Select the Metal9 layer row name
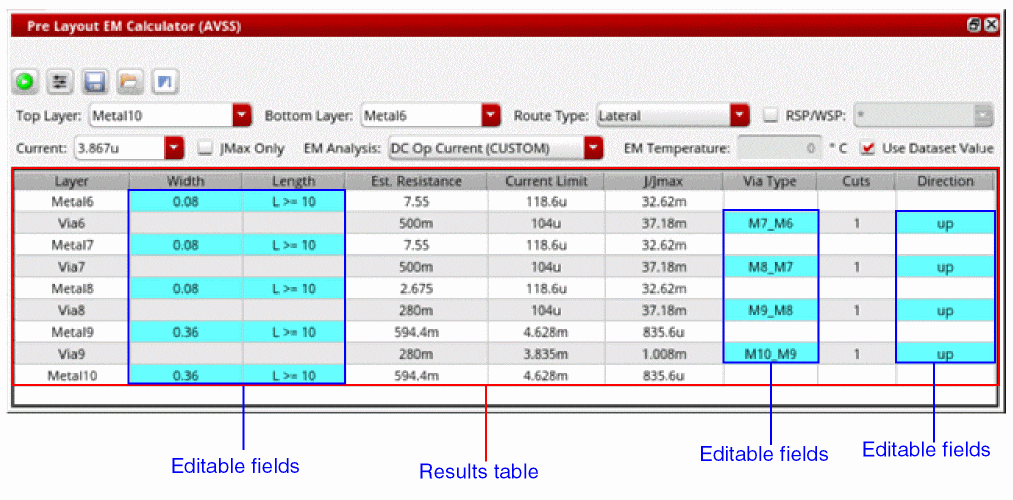 pyautogui.click(x=72, y=332)
